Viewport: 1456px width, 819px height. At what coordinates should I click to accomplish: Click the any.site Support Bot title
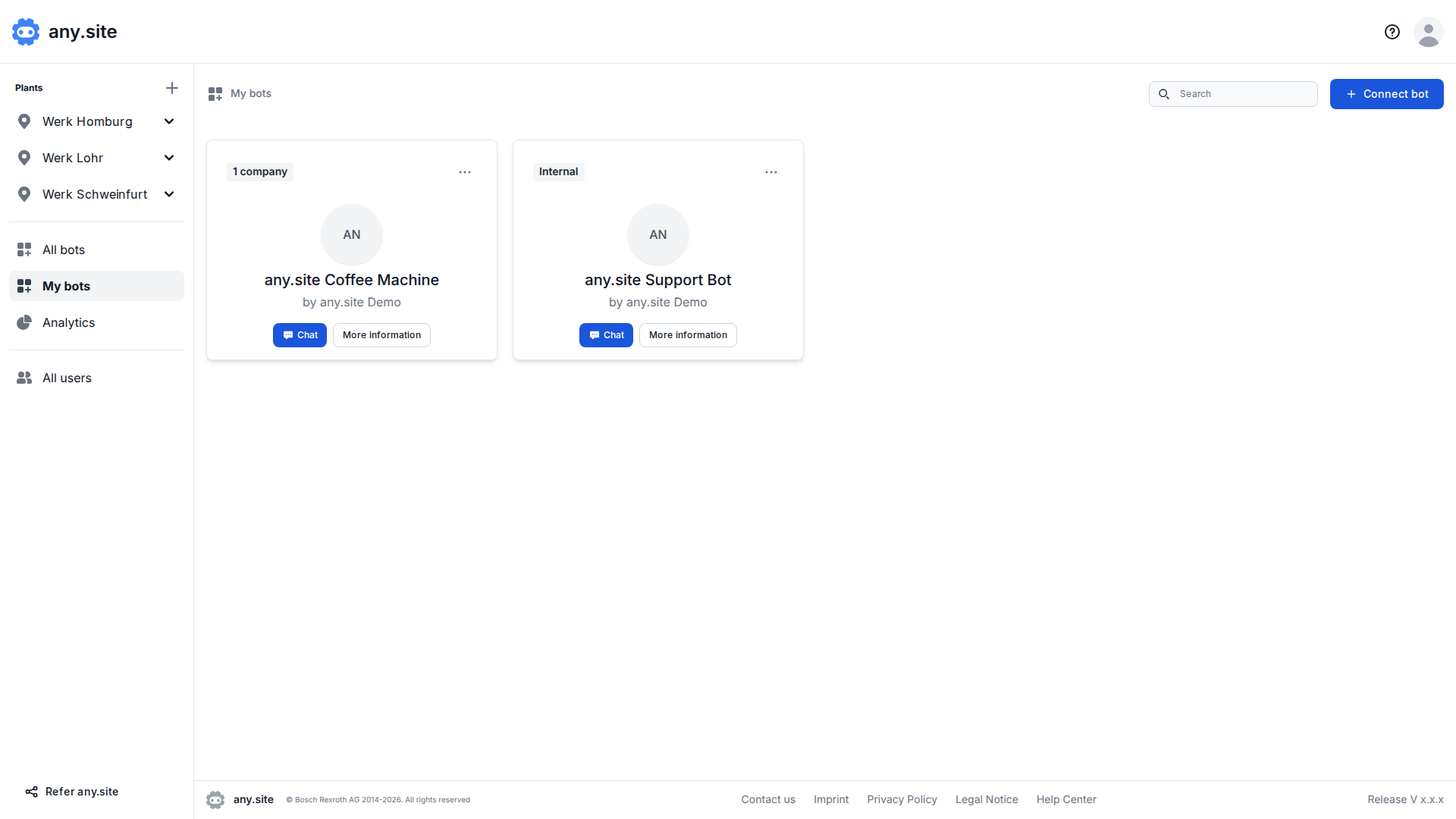pyautogui.click(x=658, y=280)
